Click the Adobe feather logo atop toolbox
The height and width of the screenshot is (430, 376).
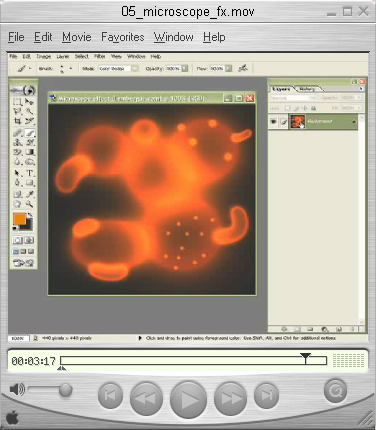pos(23,90)
